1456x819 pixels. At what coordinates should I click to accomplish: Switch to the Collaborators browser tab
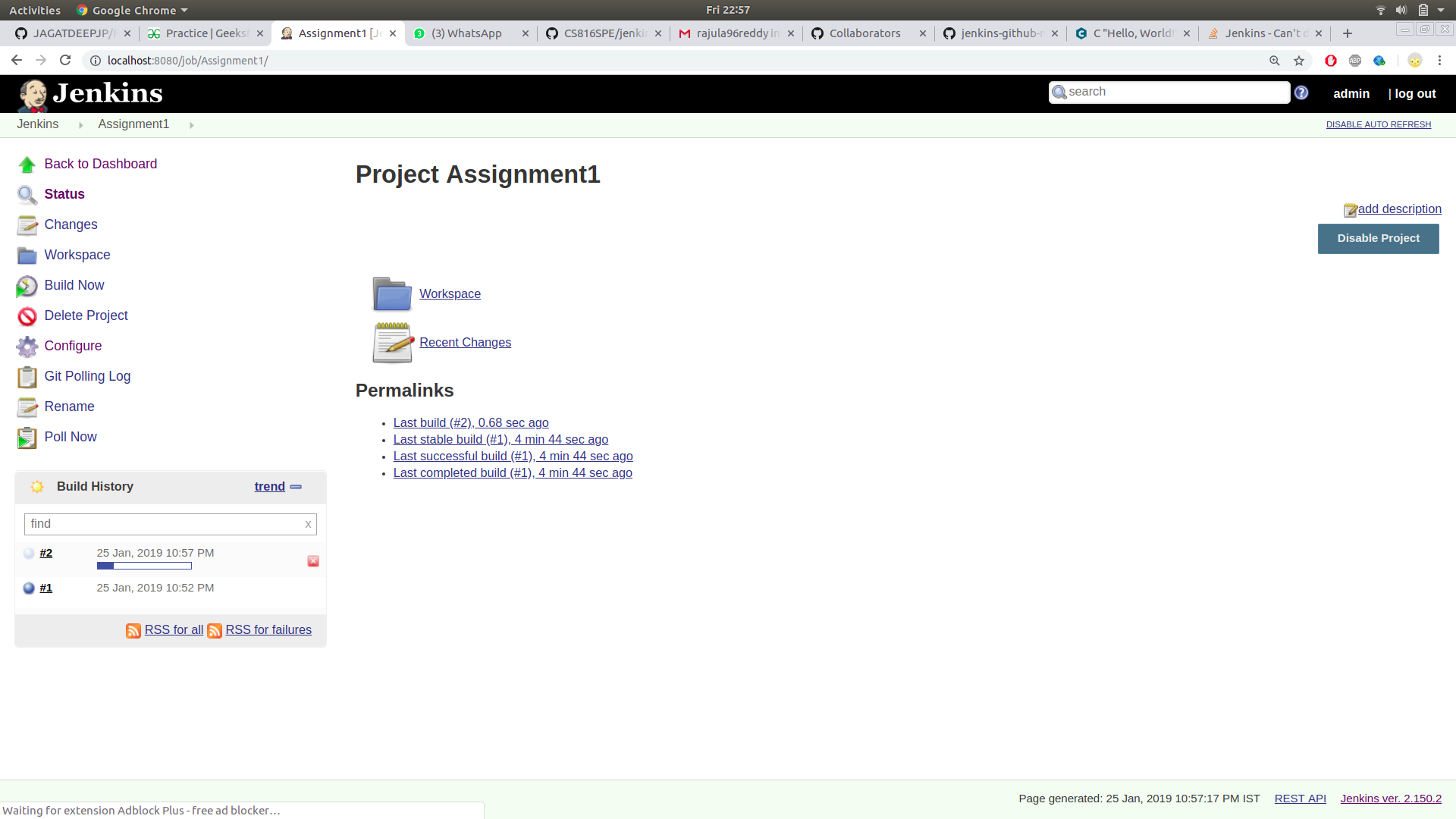point(868,33)
